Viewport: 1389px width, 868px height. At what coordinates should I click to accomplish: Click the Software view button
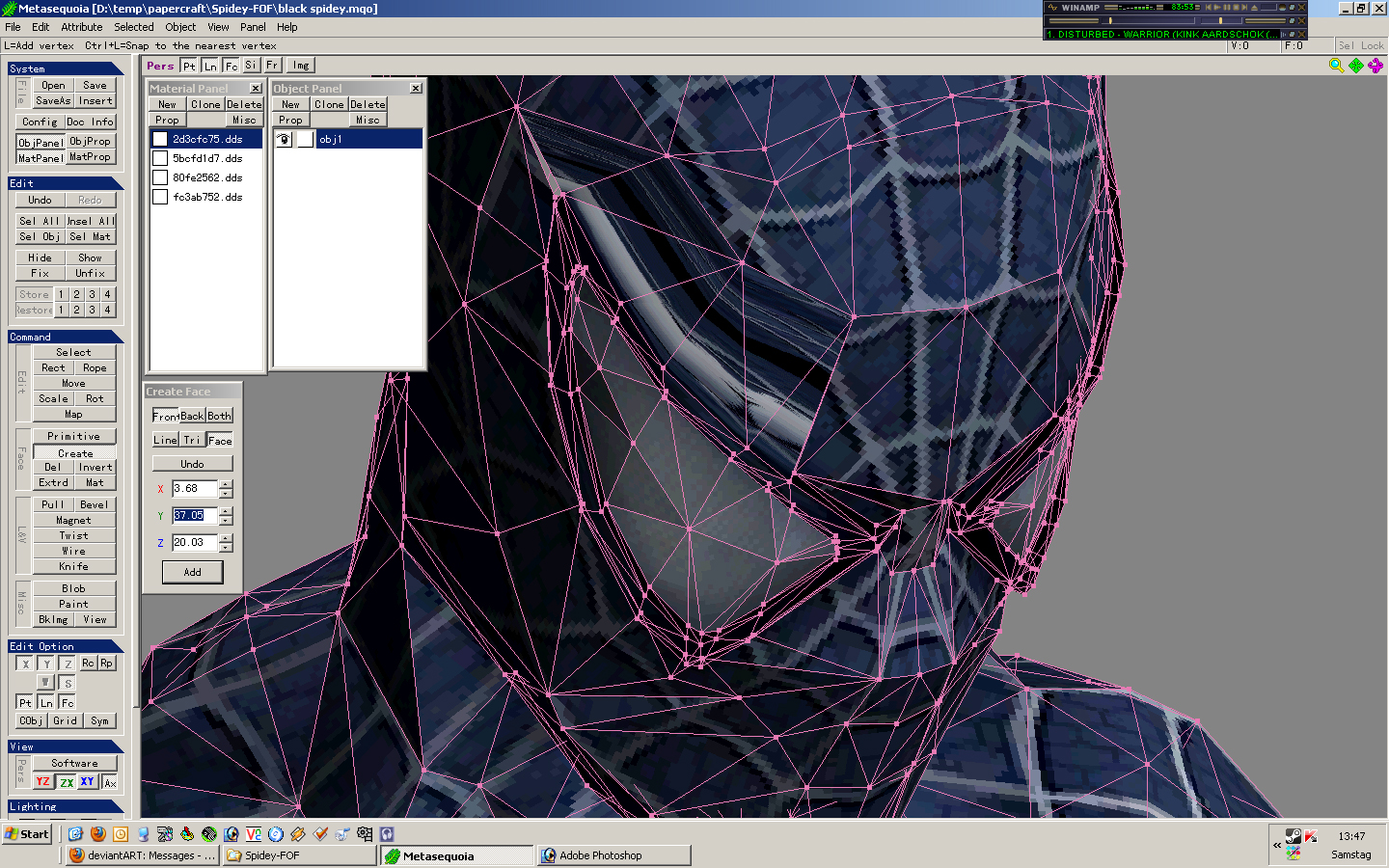(74, 763)
